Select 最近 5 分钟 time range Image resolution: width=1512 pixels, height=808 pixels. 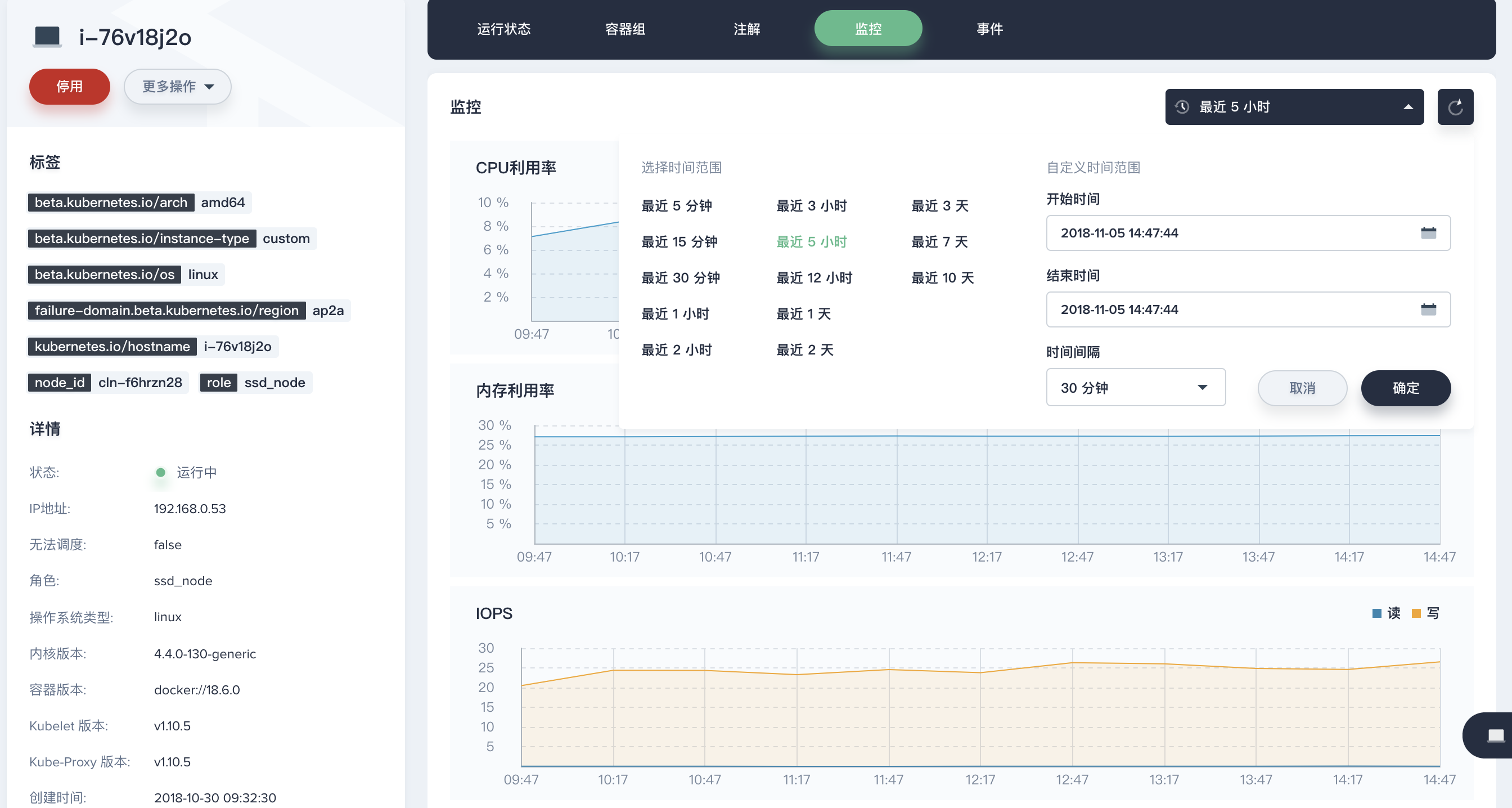coord(676,205)
